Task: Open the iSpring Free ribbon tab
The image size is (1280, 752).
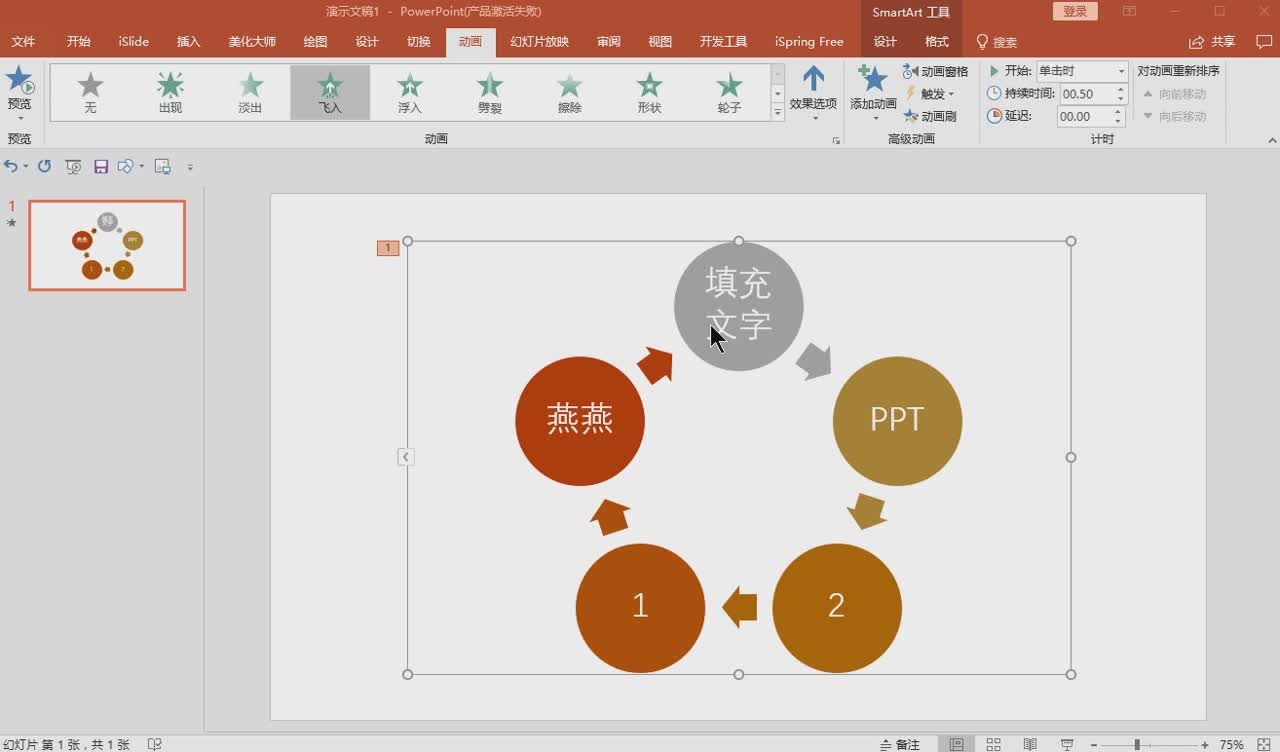Action: coord(809,42)
